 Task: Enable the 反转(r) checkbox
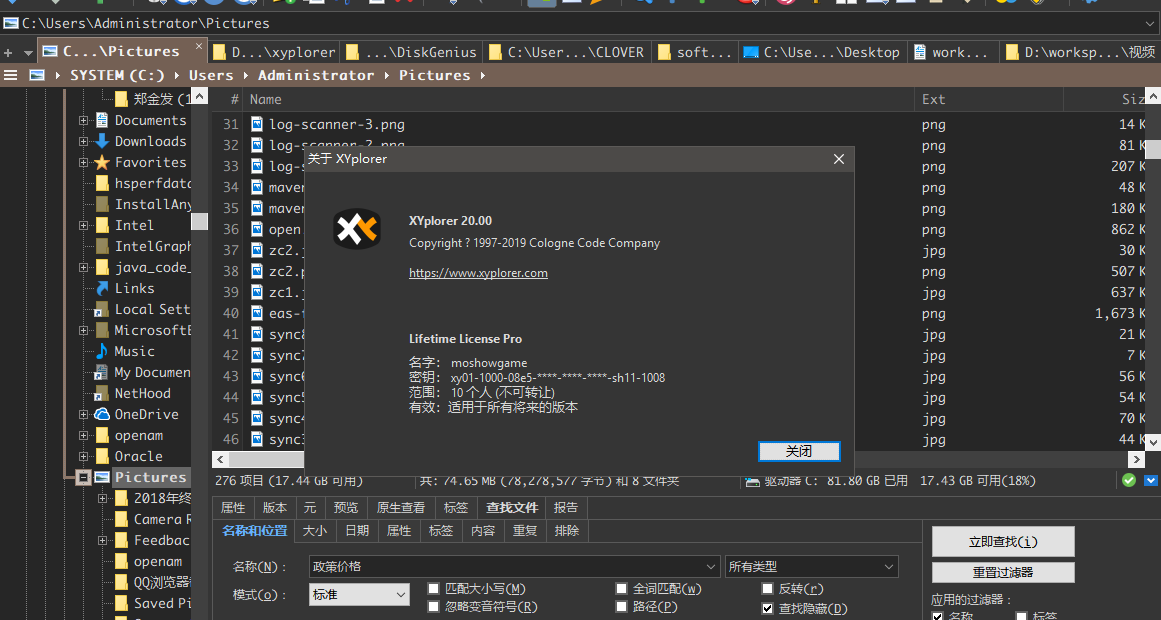[767, 589]
